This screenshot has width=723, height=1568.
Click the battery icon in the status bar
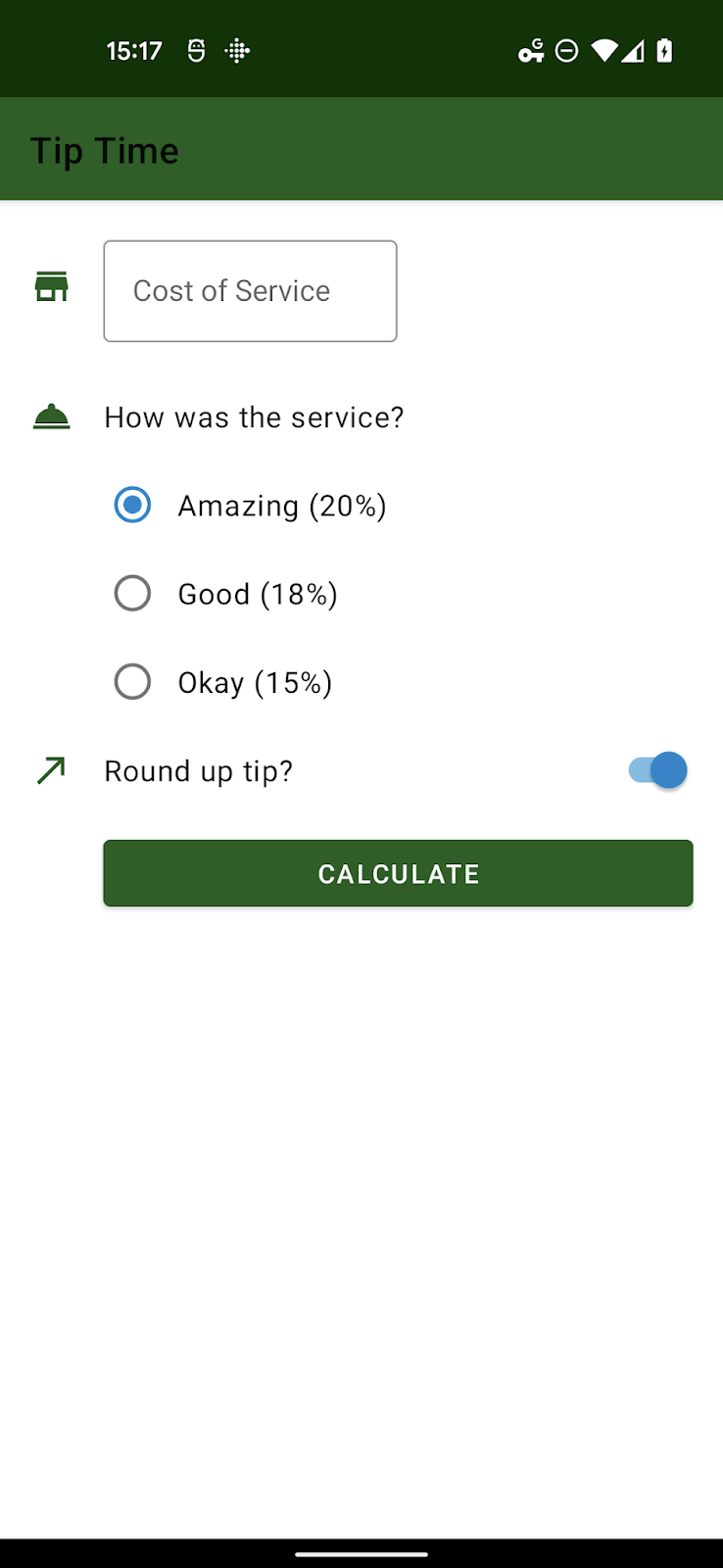pos(662,50)
